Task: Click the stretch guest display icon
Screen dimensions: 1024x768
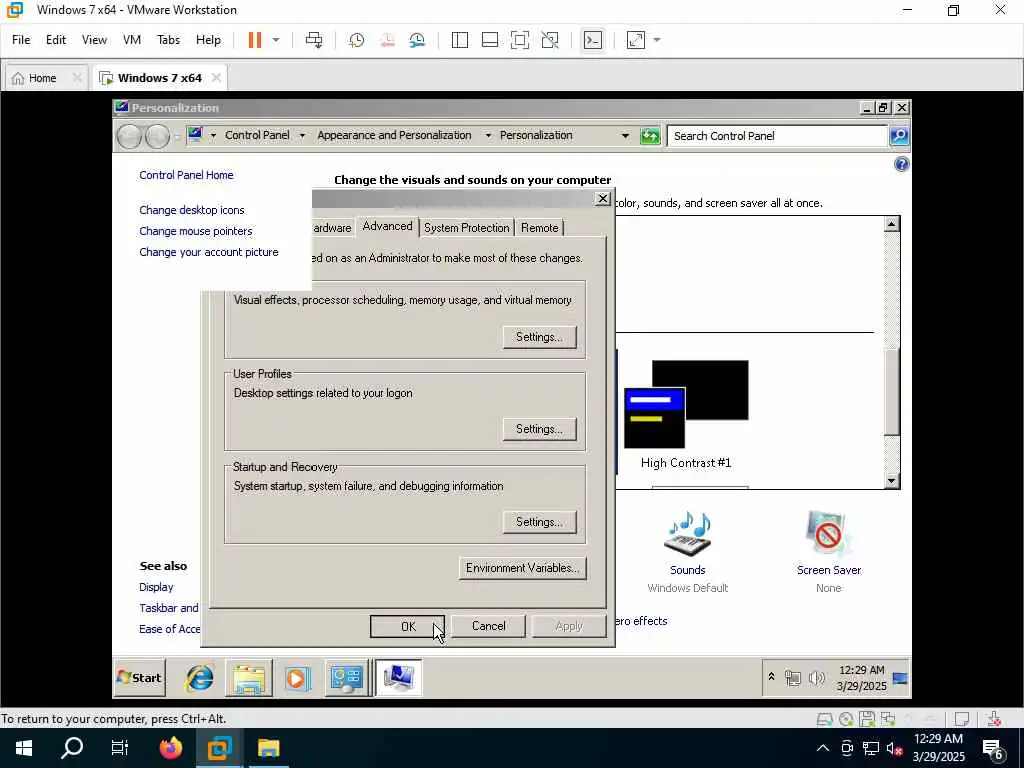Action: tap(636, 40)
